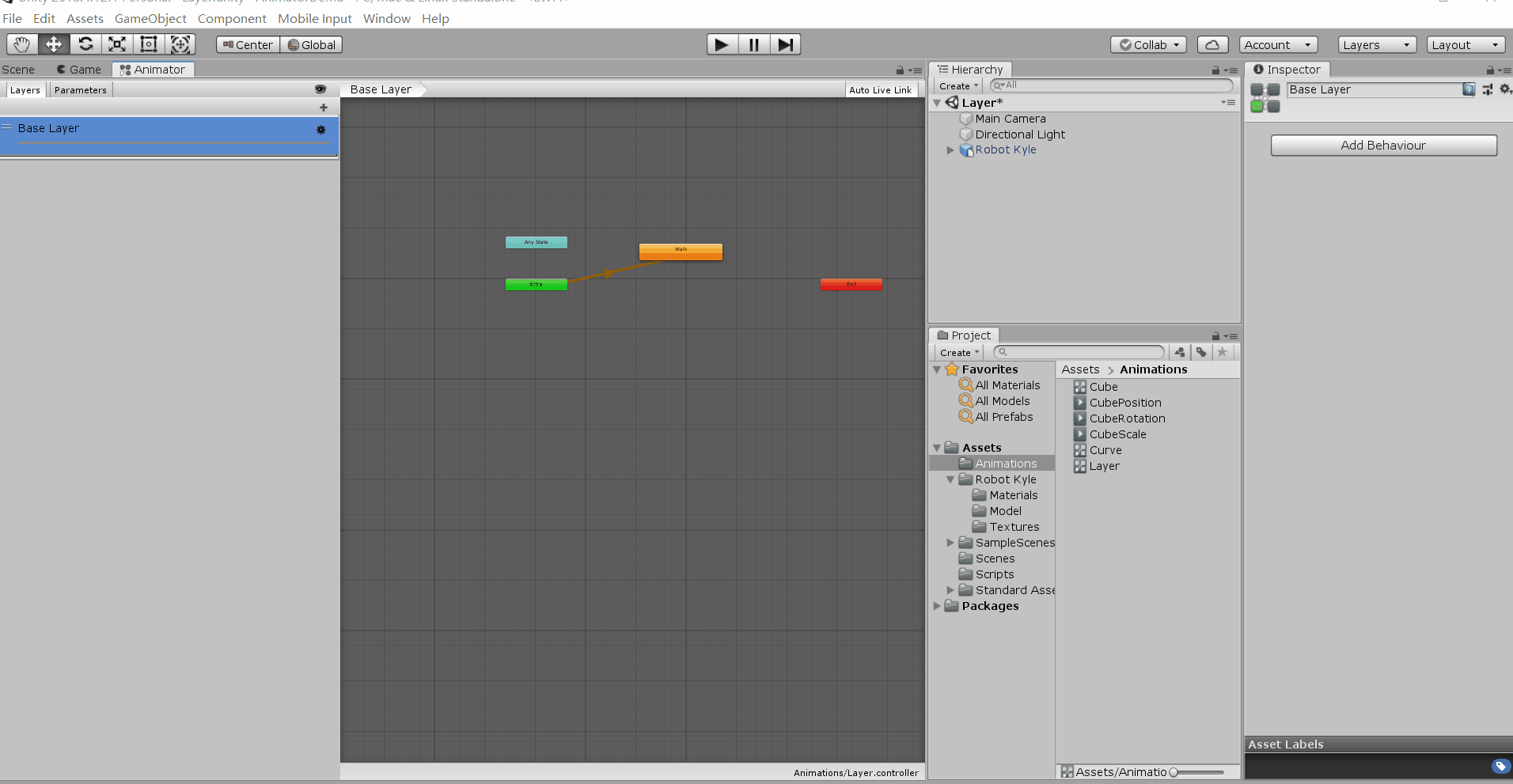Image resolution: width=1513 pixels, height=784 pixels.
Task: Select the Entry node
Action: click(x=537, y=284)
